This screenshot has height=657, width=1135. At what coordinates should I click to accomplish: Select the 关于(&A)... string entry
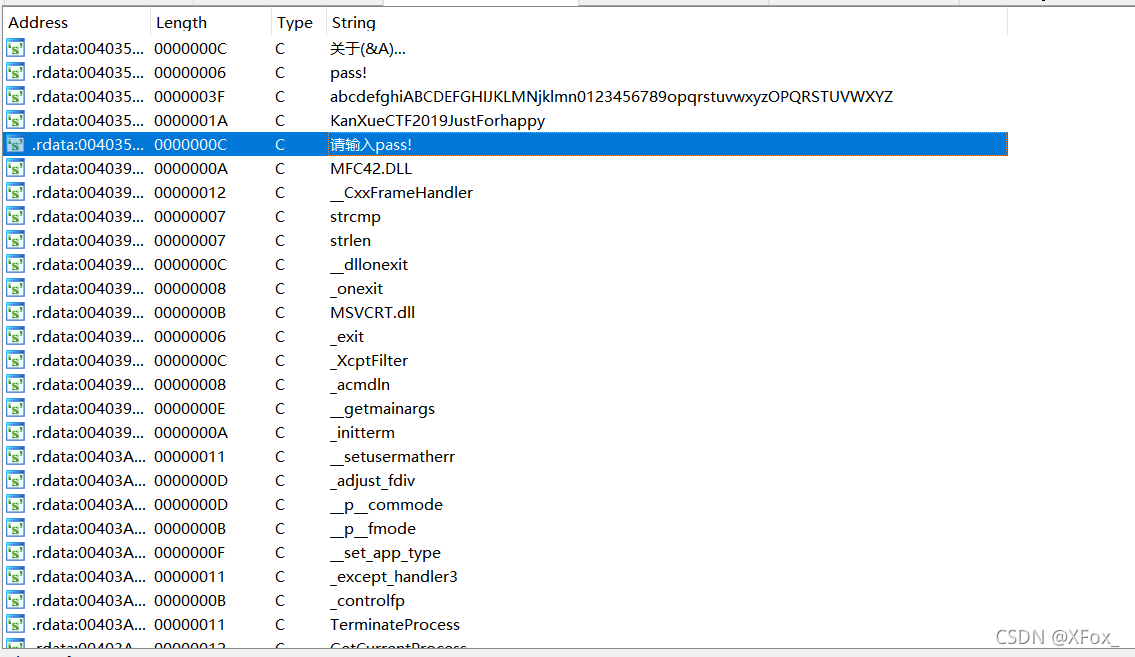pos(368,48)
